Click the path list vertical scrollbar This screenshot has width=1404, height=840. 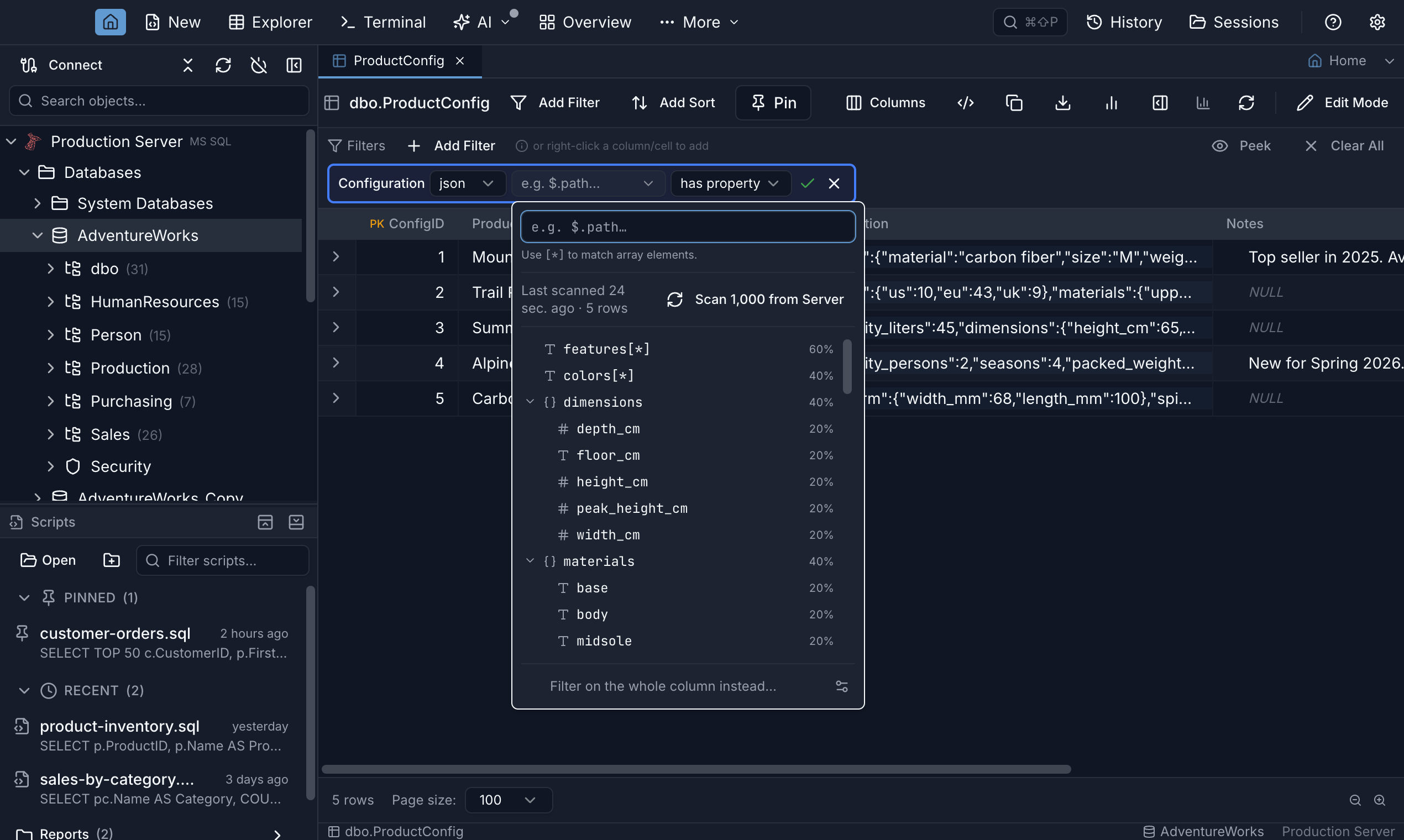(x=847, y=366)
